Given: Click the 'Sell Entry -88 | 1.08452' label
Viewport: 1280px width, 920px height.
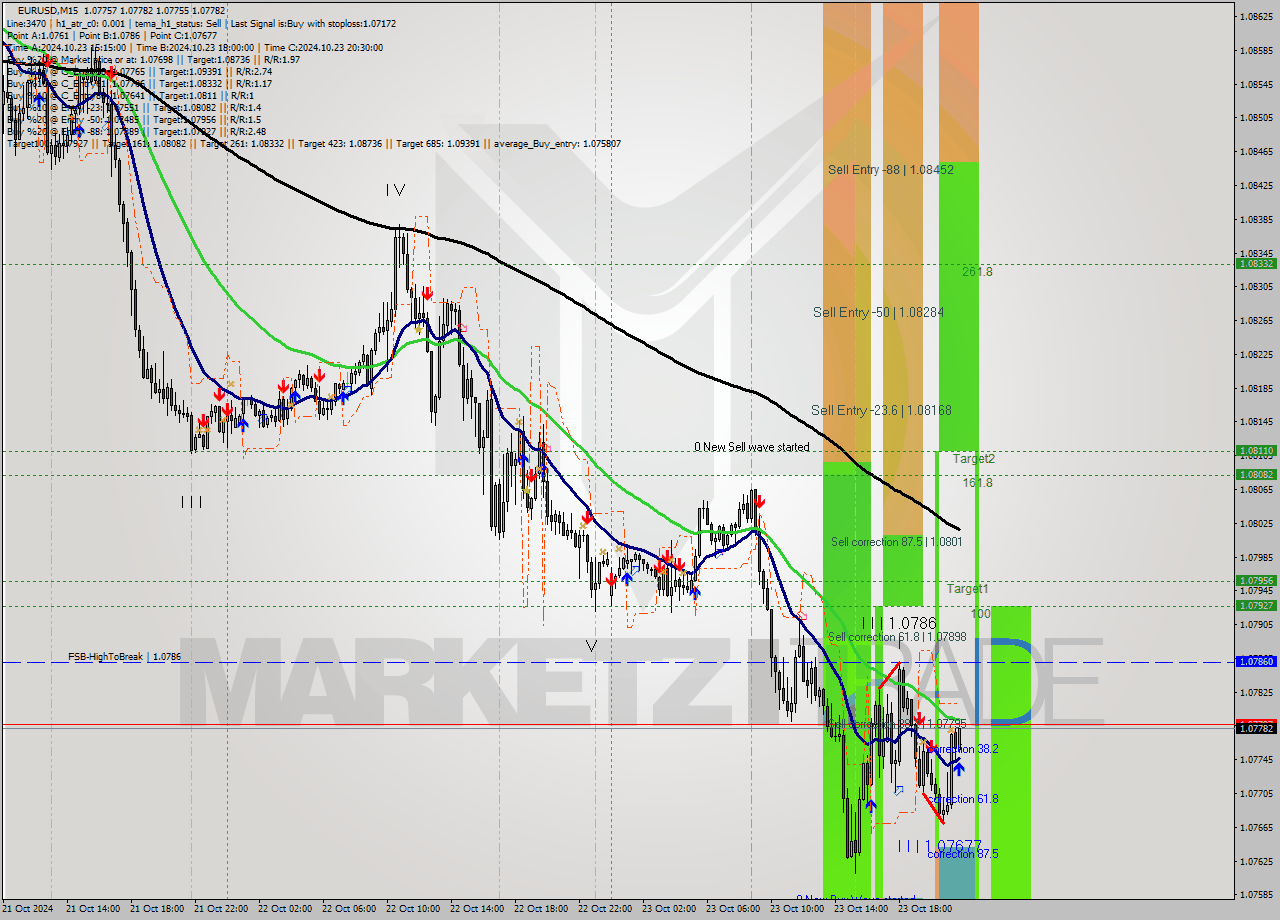Looking at the screenshot, I should coord(891,170).
